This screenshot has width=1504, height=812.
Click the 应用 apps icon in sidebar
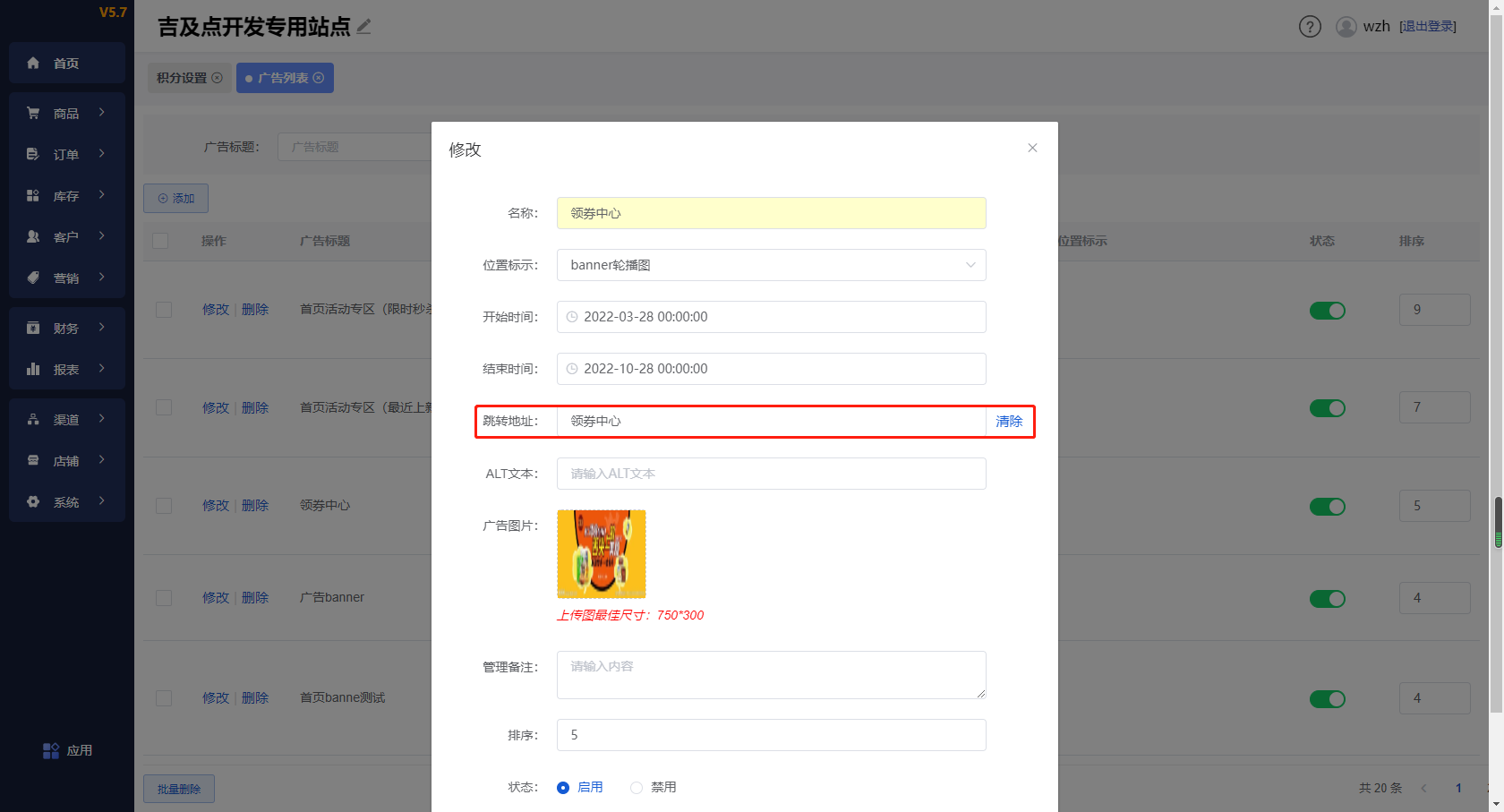[x=51, y=750]
